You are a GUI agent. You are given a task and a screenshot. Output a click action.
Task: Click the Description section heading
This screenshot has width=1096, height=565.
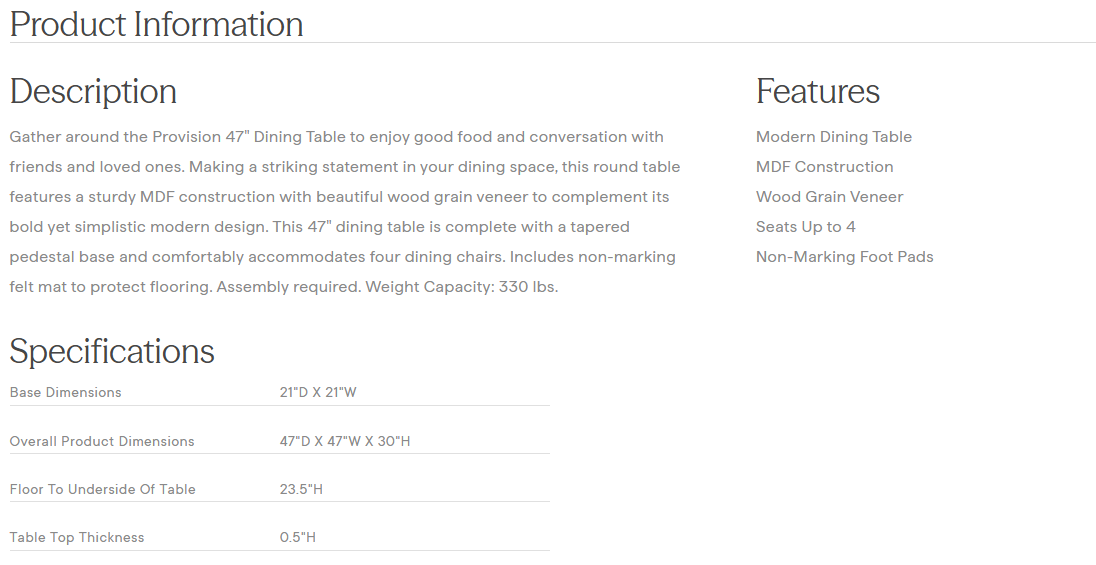tap(93, 91)
